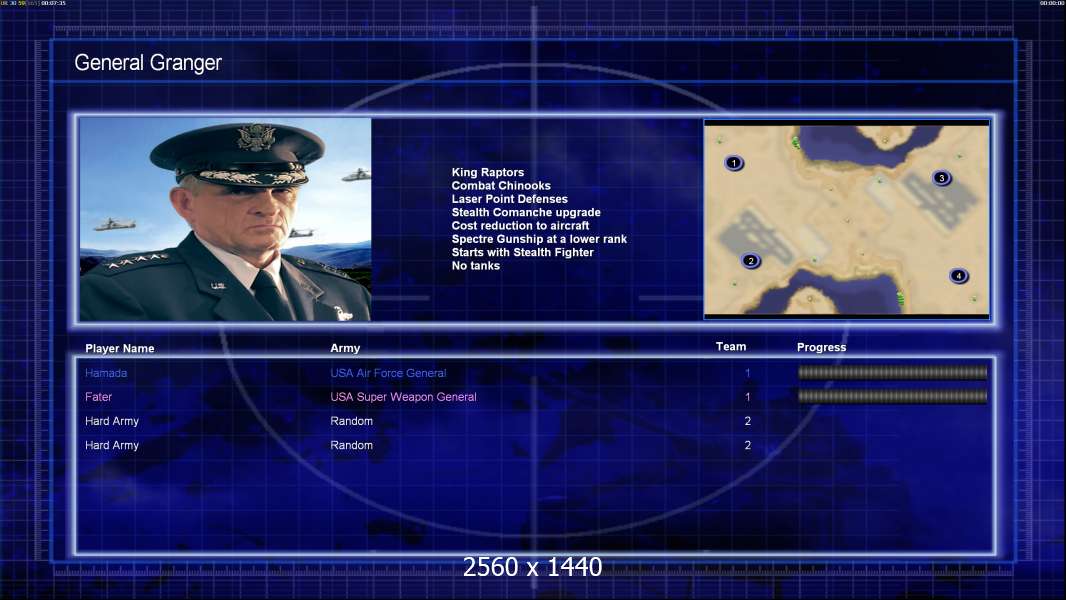Click the Player Name column header

click(x=120, y=349)
